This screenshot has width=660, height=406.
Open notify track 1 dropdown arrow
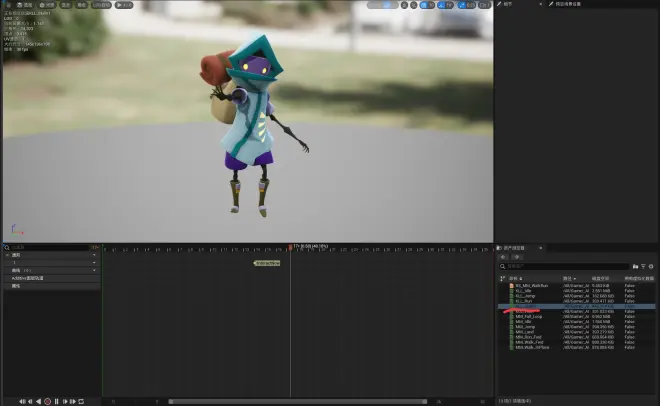pos(94,263)
